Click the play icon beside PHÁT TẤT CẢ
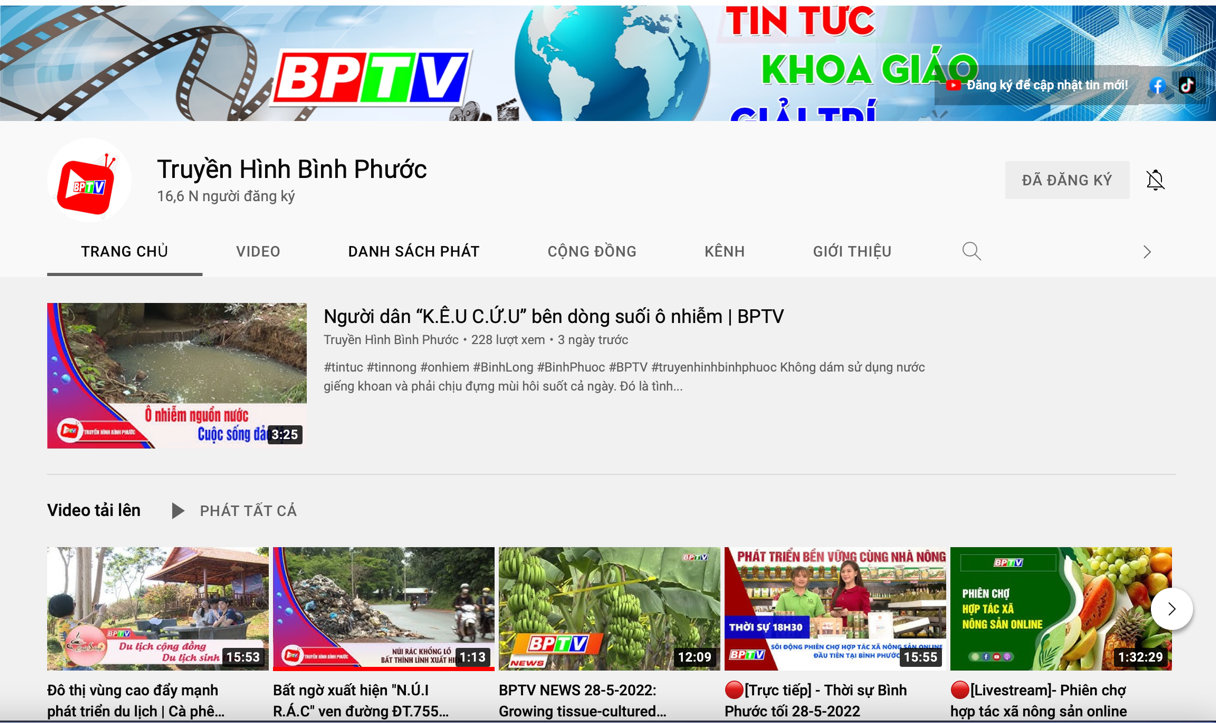Image resolution: width=1216 pixels, height=723 pixels. pyautogui.click(x=178, y=511)
